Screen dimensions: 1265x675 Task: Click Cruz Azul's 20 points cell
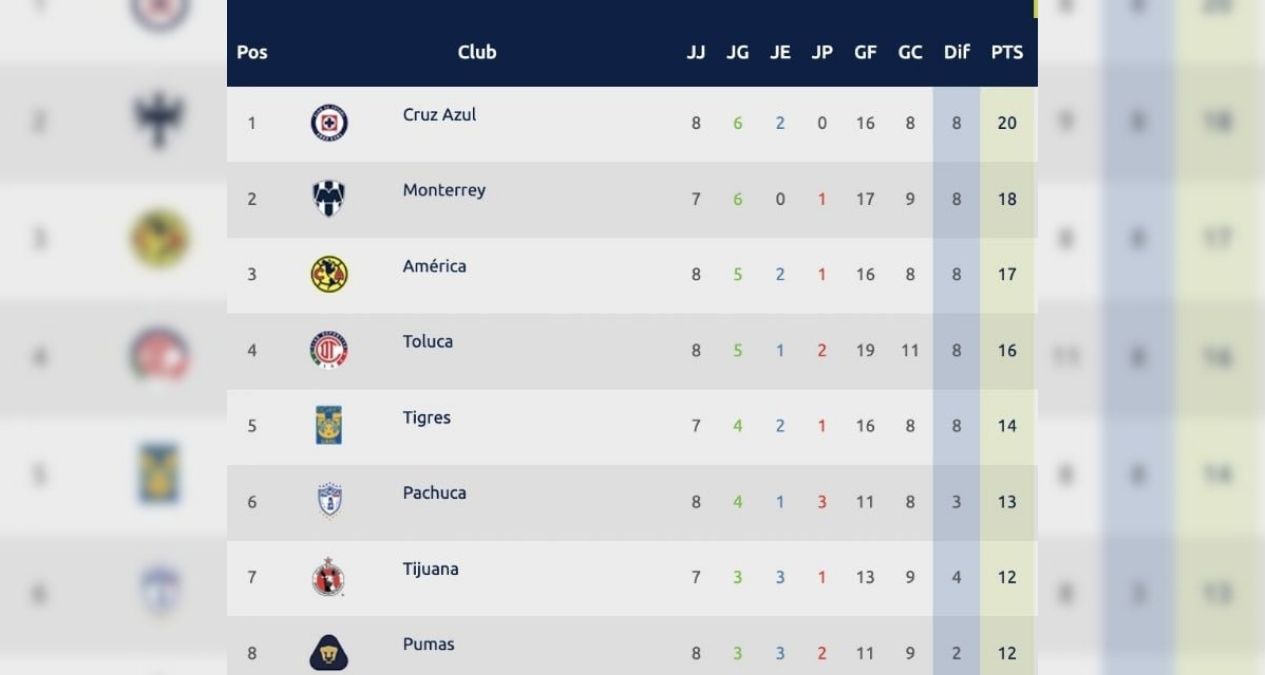pos(1007,124)
